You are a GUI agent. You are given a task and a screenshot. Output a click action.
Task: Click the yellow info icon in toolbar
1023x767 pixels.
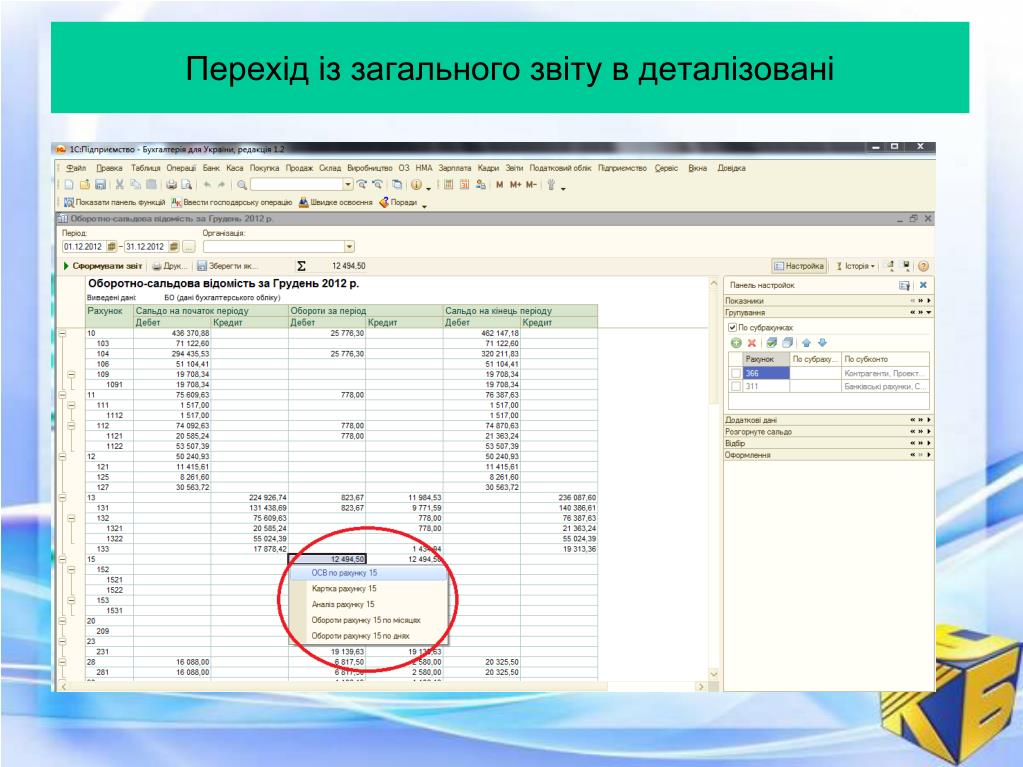(416, 185)
